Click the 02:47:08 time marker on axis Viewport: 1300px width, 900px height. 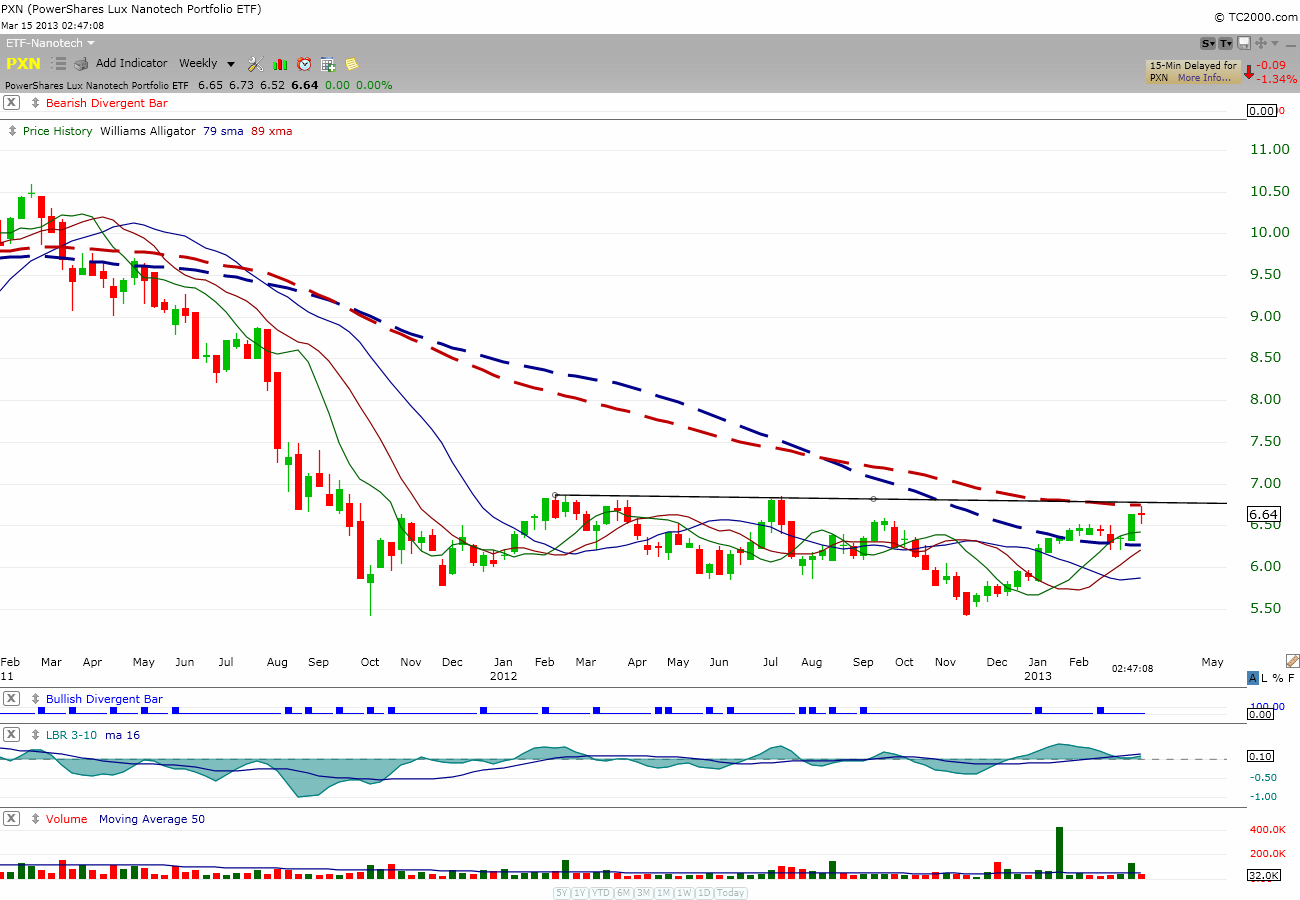pos(1132,668)
